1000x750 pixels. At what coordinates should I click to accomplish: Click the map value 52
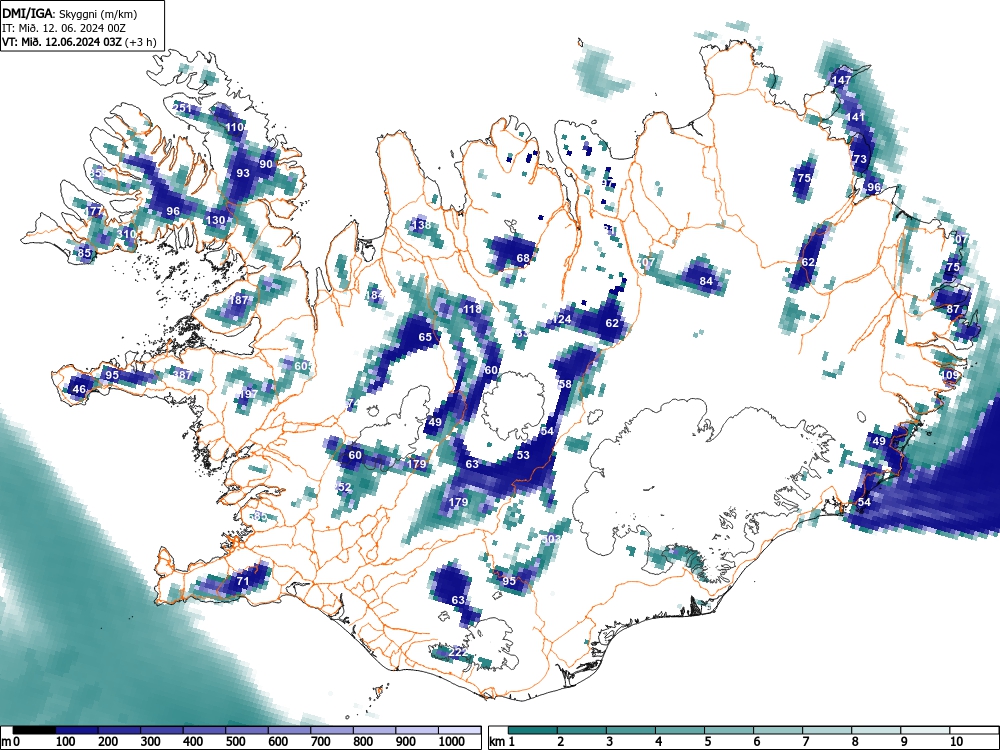point(345,487)
